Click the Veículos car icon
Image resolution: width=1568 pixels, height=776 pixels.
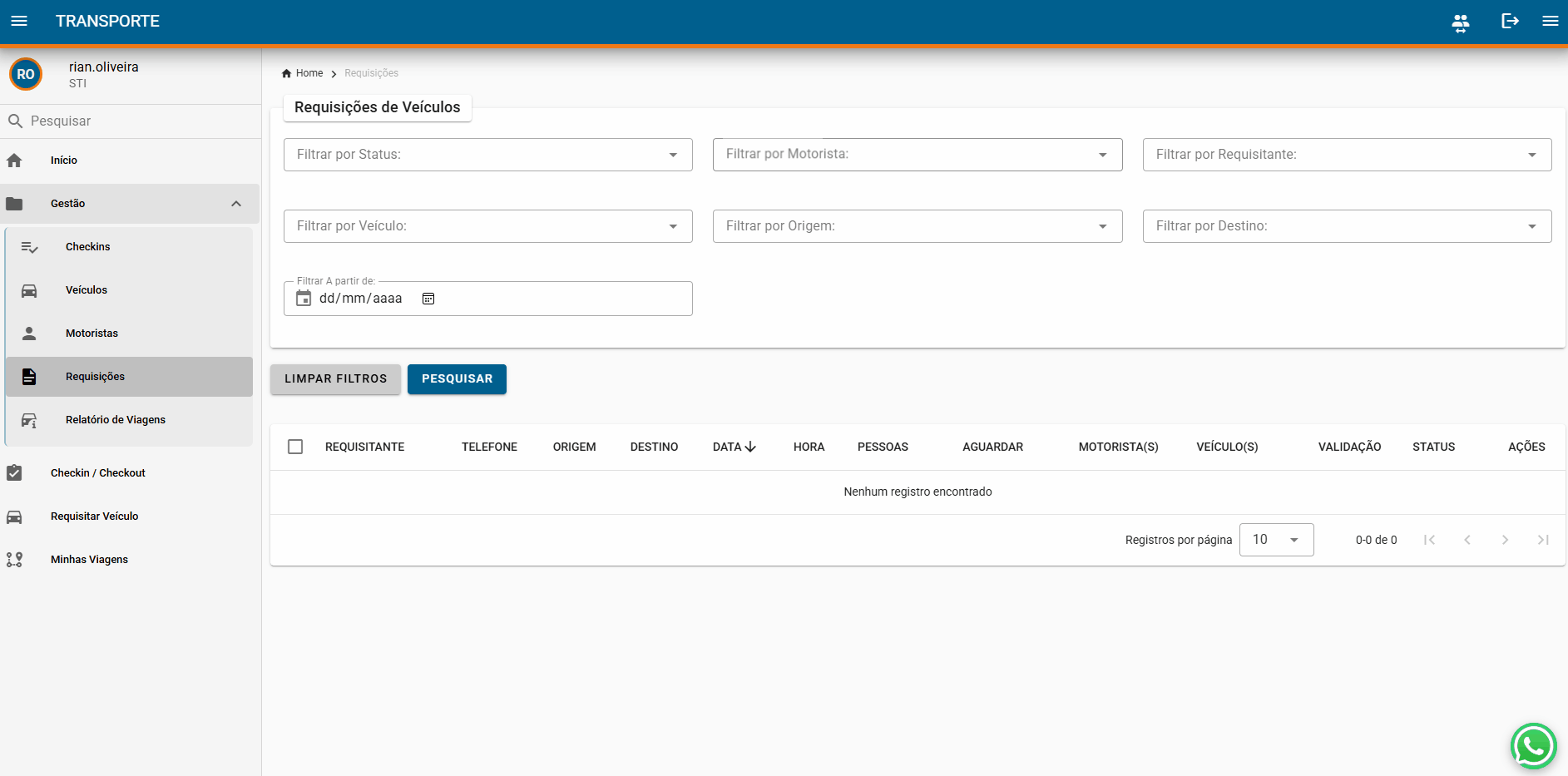pyautogui.click(x=29, y=290)
